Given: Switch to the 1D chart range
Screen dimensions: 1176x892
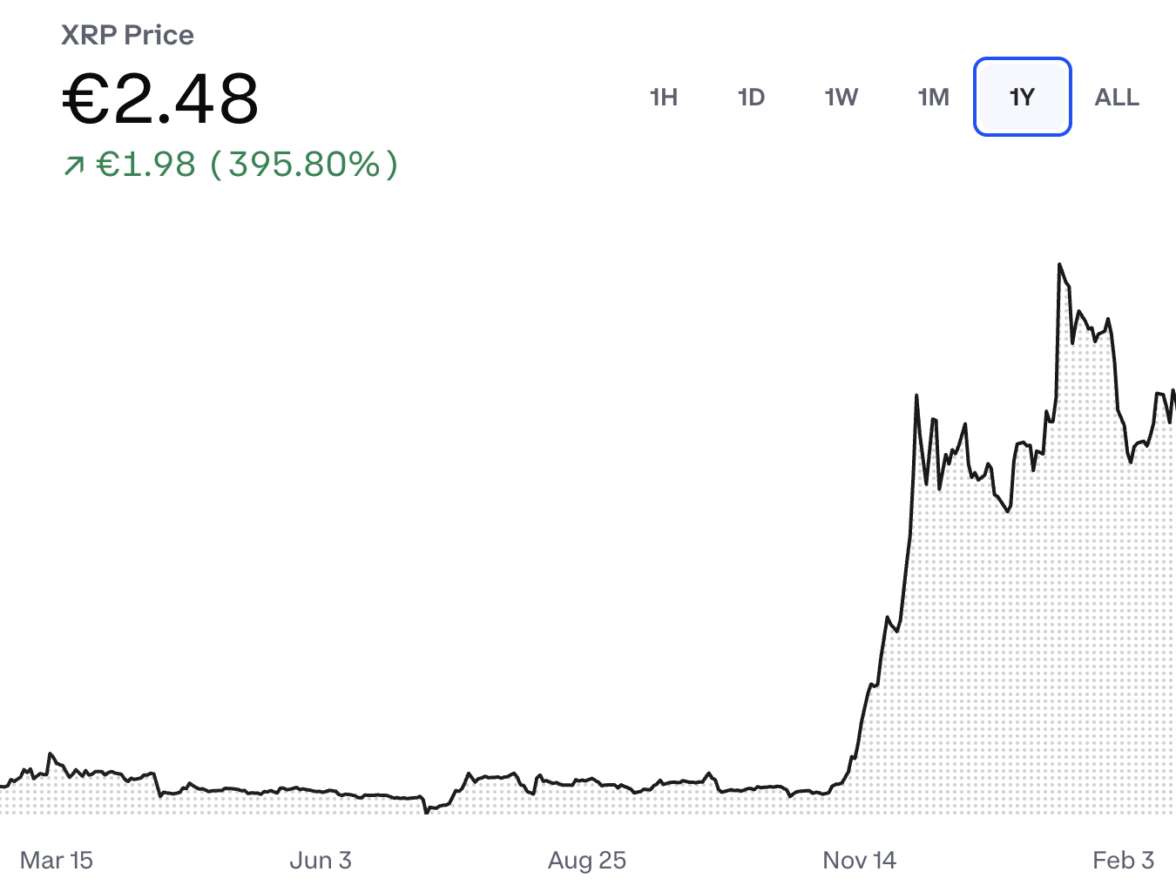Looking at the screenshot, I should 751,97.
